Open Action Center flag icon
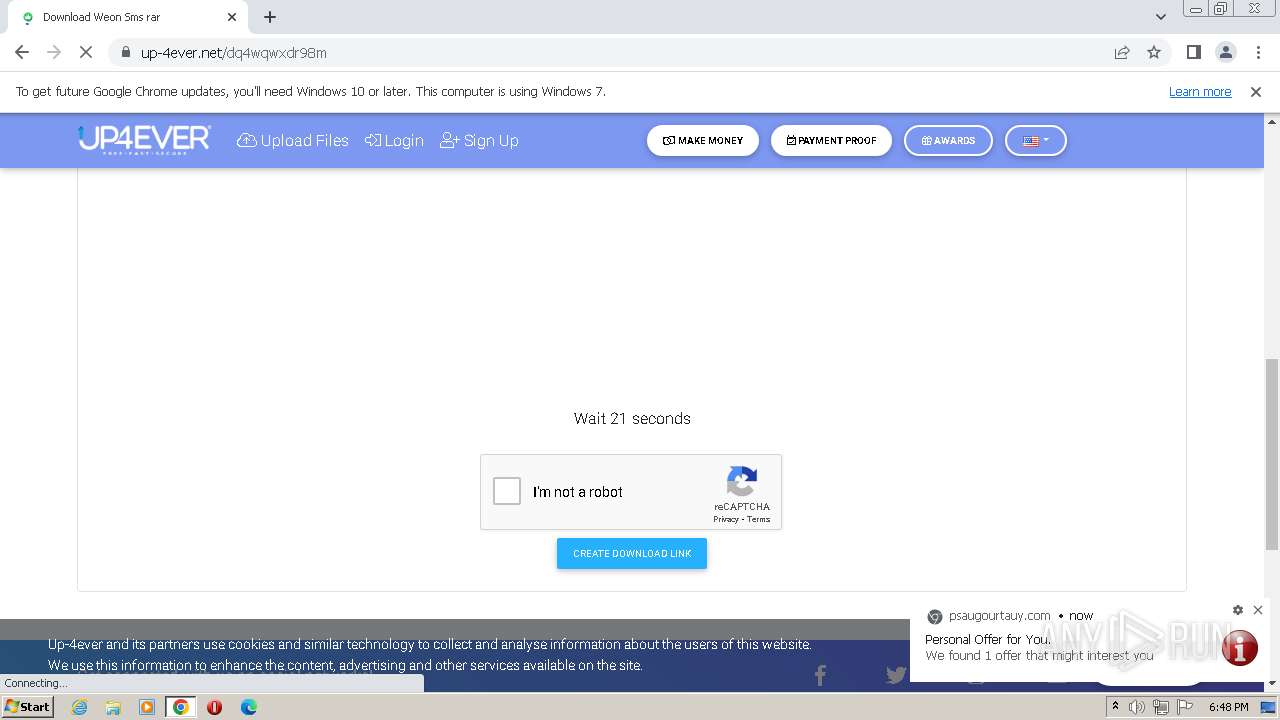Screen dimensions: 1280x720 pos(1185,707)
